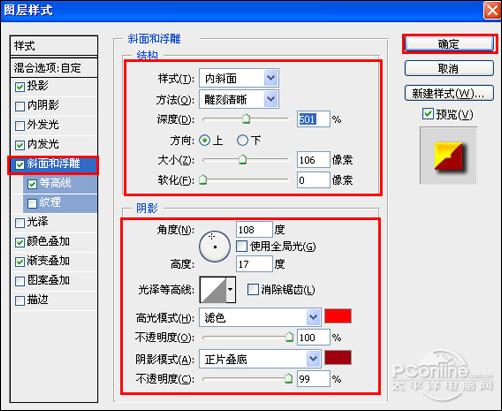Enable 使用全局光 checkbox
The width and height of the screenshot is (502, 411).
coord(242,246)
